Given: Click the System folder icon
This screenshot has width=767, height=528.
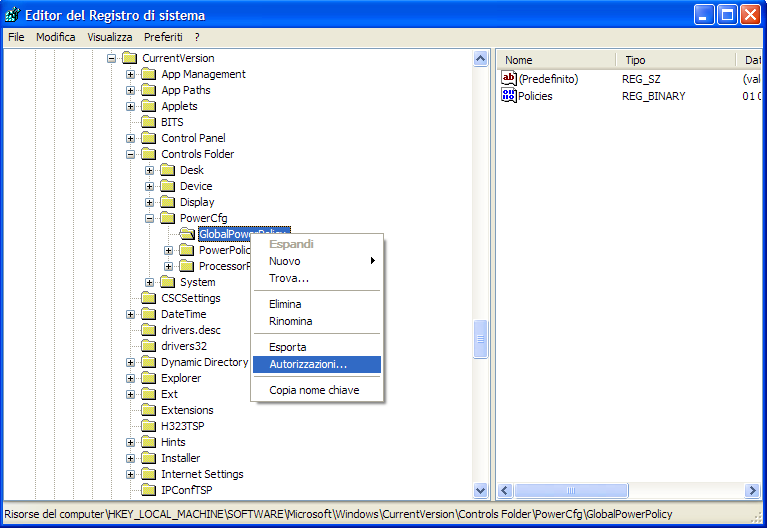Looking at the screenshot, I should 168,282.
